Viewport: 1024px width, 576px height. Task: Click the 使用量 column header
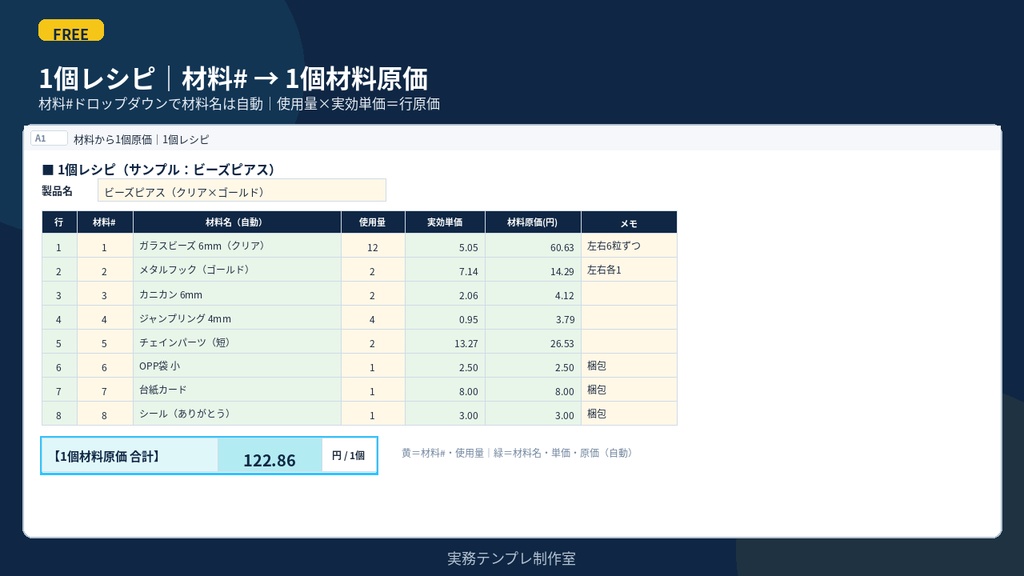[x=372, y=222]
